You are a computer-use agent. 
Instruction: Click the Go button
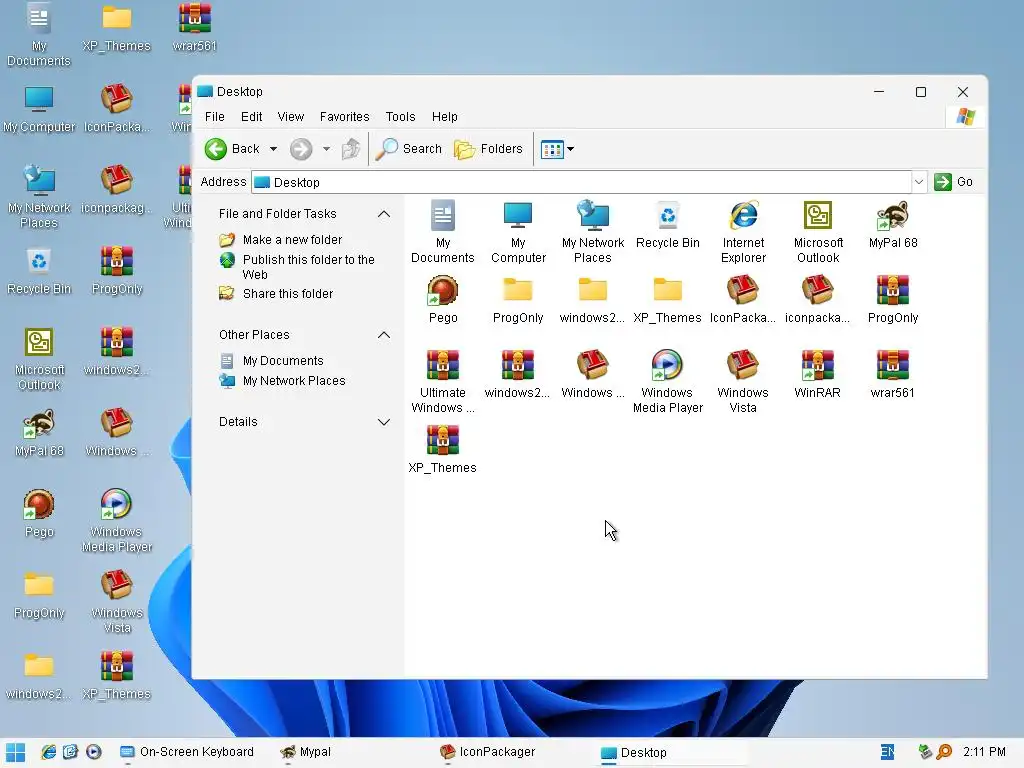953,182
